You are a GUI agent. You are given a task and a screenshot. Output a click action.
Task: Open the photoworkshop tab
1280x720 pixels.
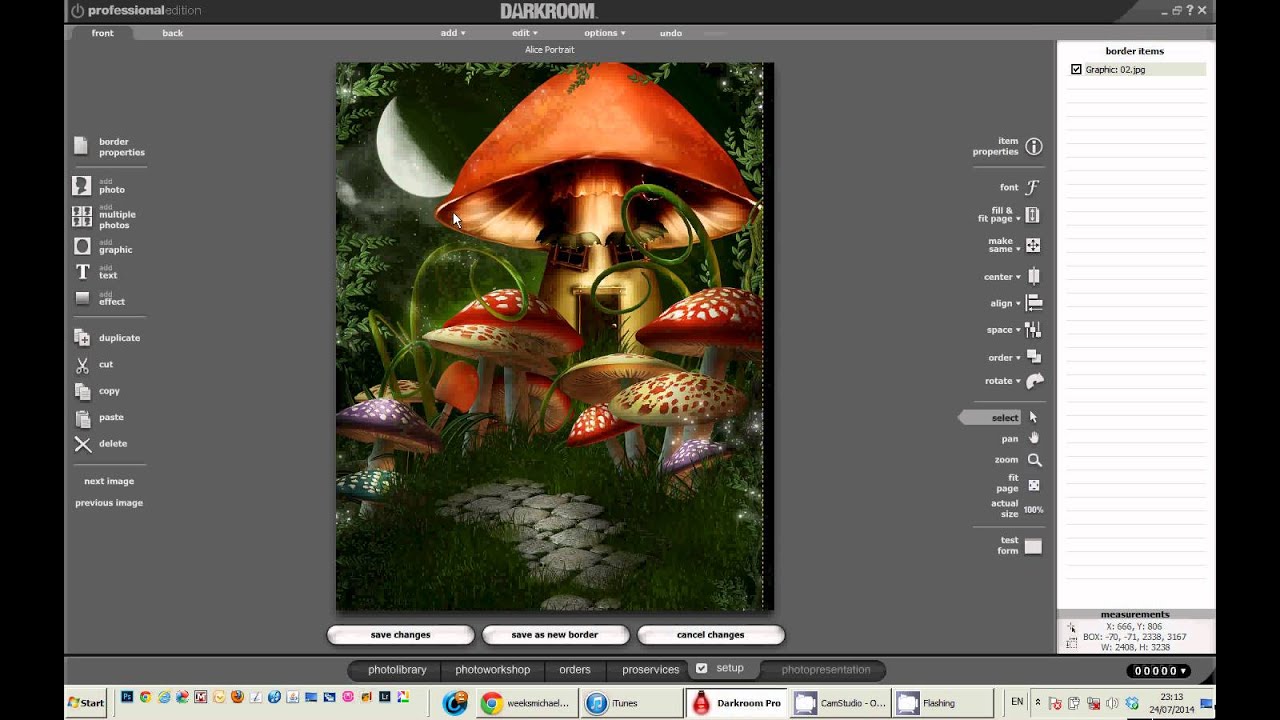492,669
